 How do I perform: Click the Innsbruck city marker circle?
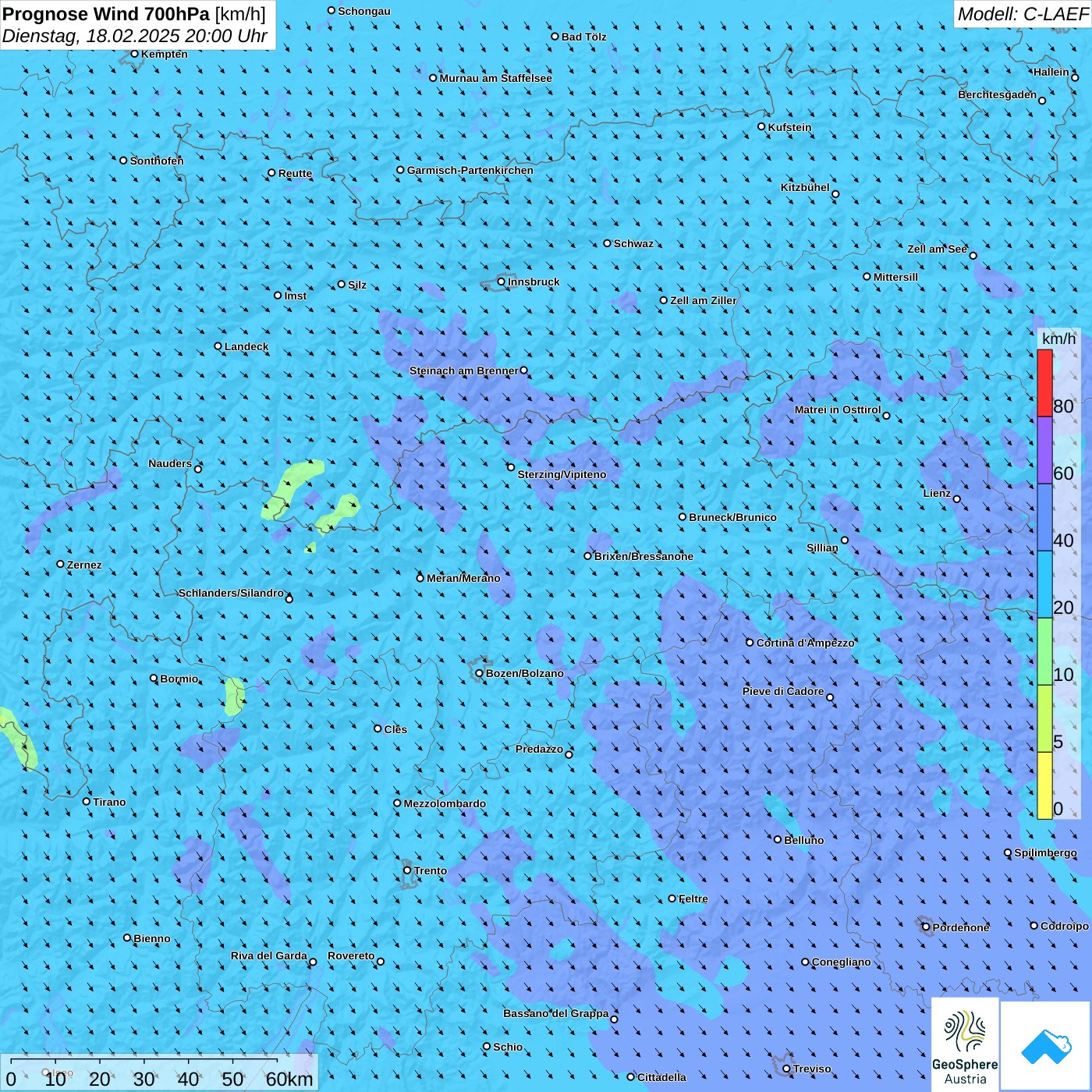pyautogui.click(x=502, y=282)
